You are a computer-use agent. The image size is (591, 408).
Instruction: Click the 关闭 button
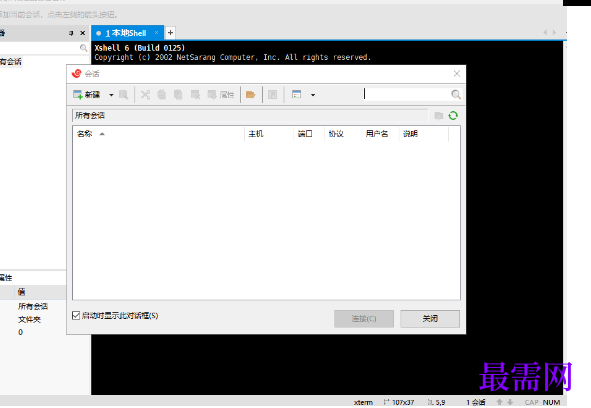[430, 319]
